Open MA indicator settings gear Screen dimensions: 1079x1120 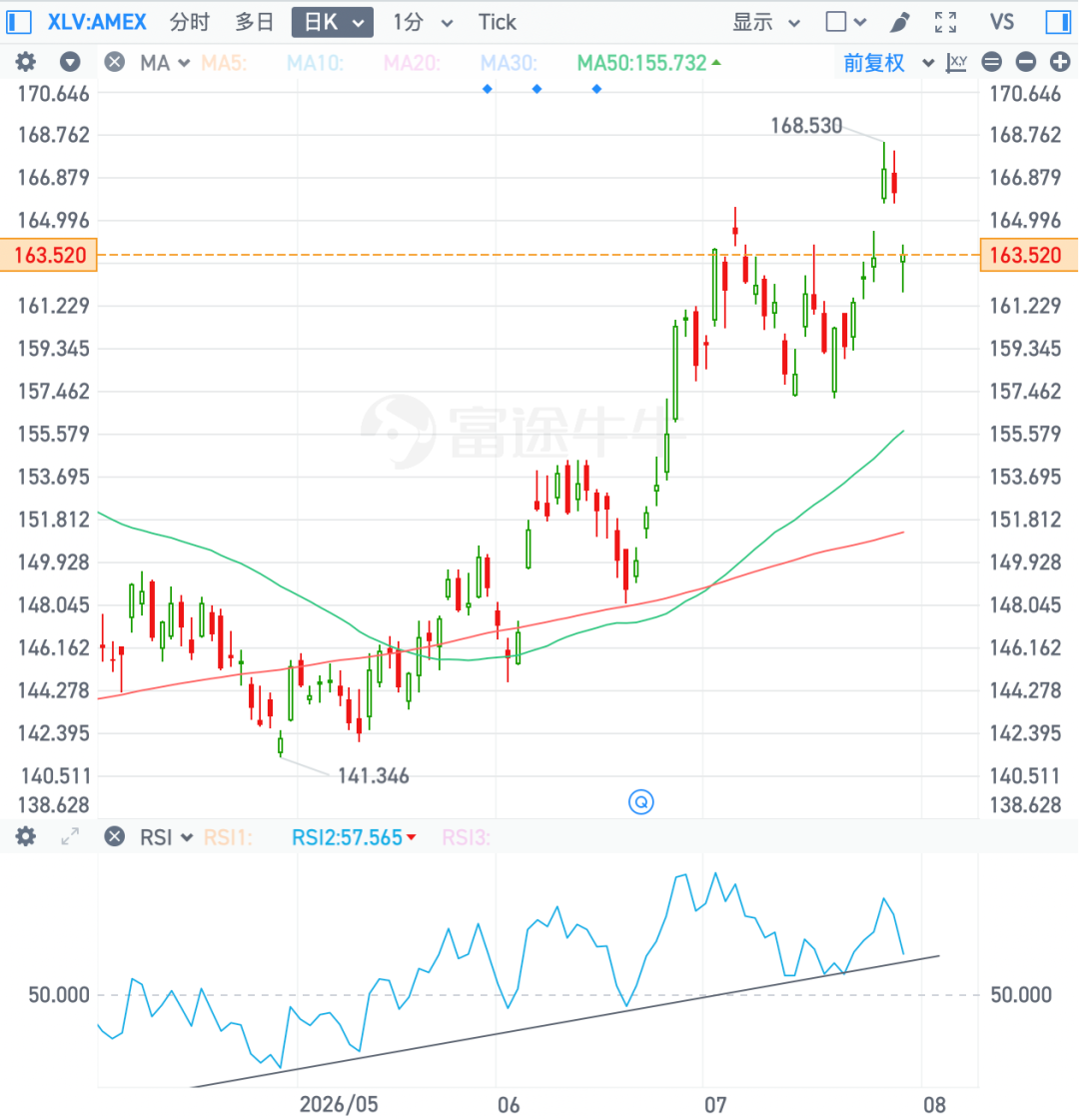pos(26,62)
